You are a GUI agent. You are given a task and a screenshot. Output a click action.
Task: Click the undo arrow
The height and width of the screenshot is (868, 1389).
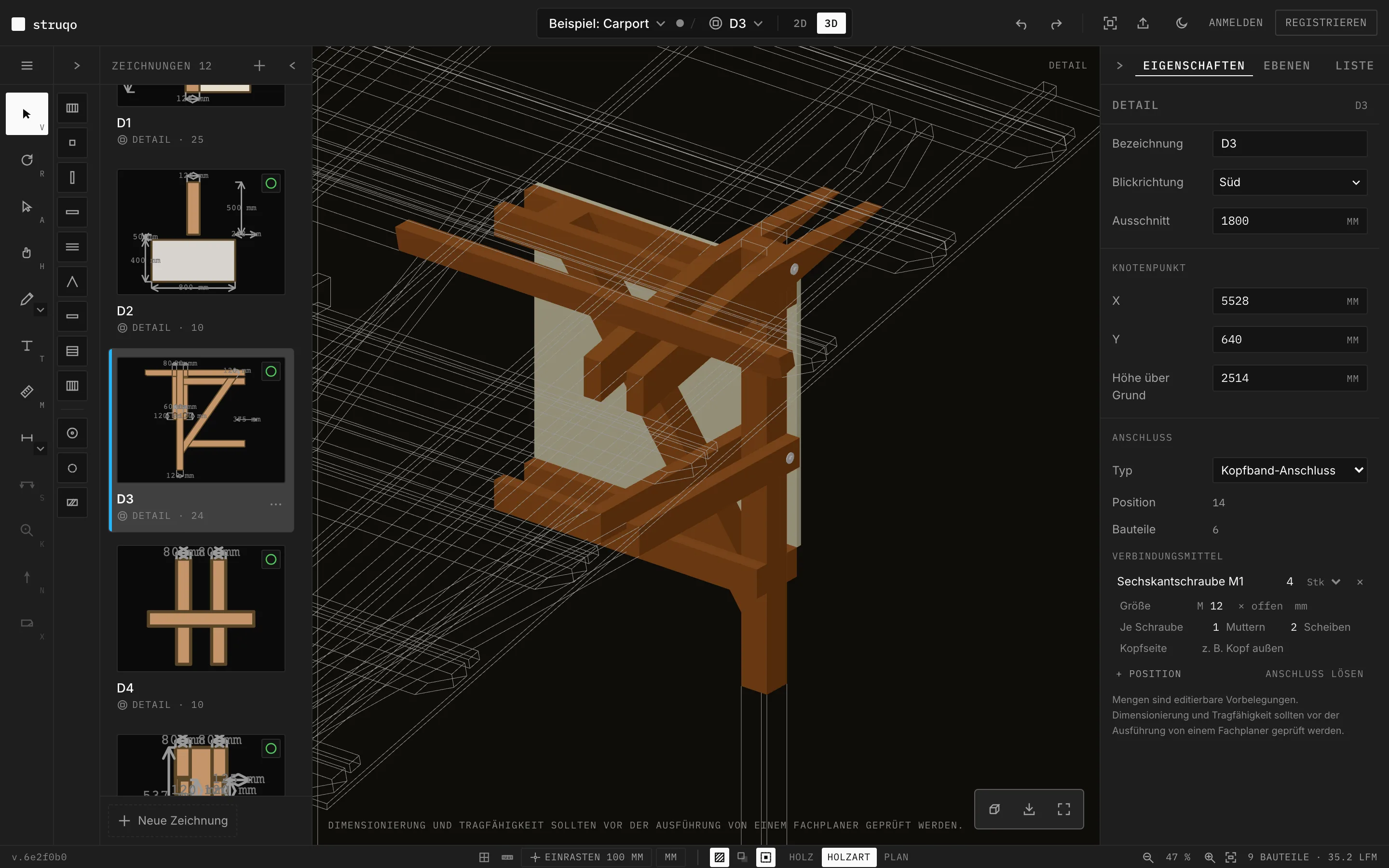(x=1021, y=24)
